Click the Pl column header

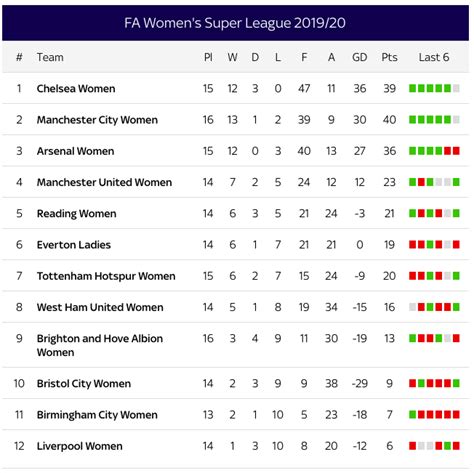(208, 57)
